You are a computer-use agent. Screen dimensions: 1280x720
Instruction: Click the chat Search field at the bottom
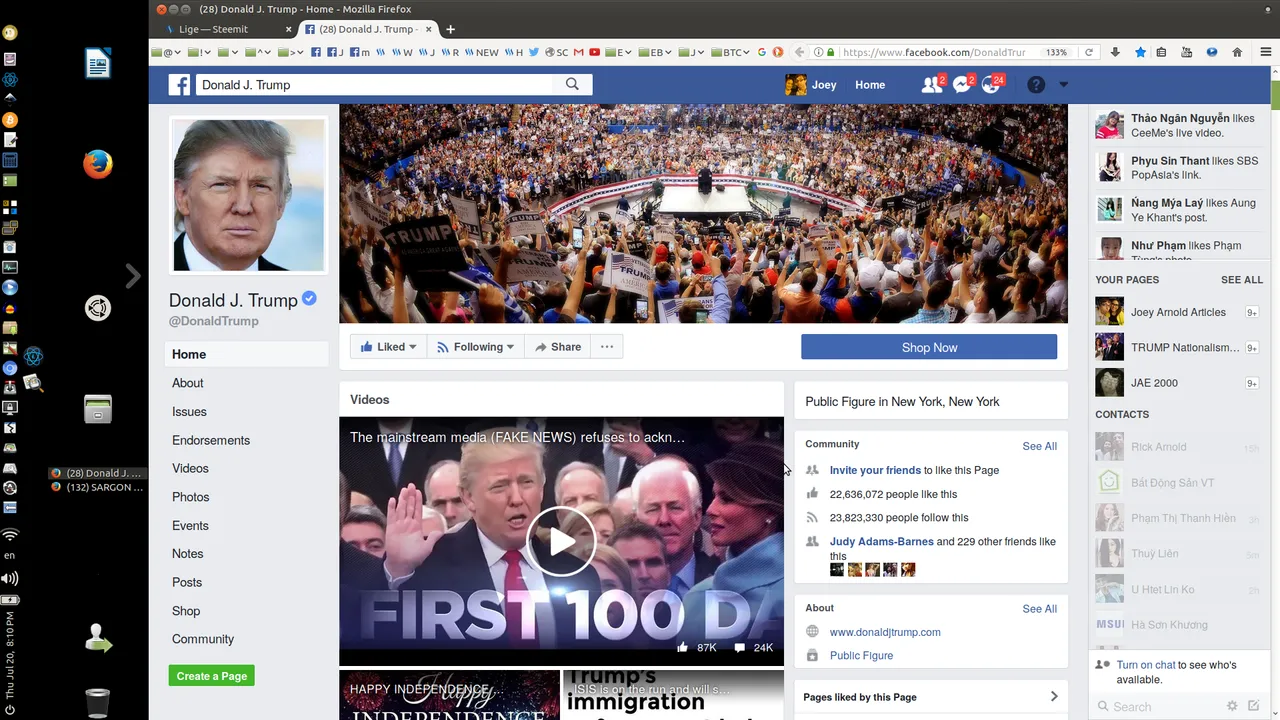1160,706
